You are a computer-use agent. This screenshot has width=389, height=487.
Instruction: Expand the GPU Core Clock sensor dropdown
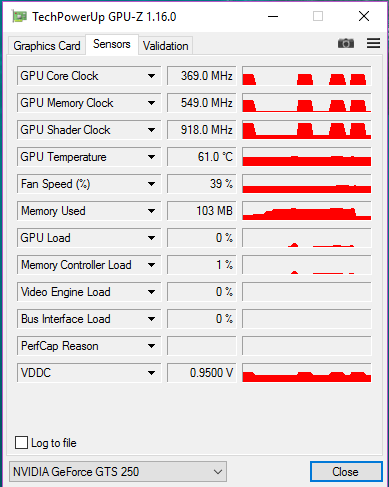[151, 76]
